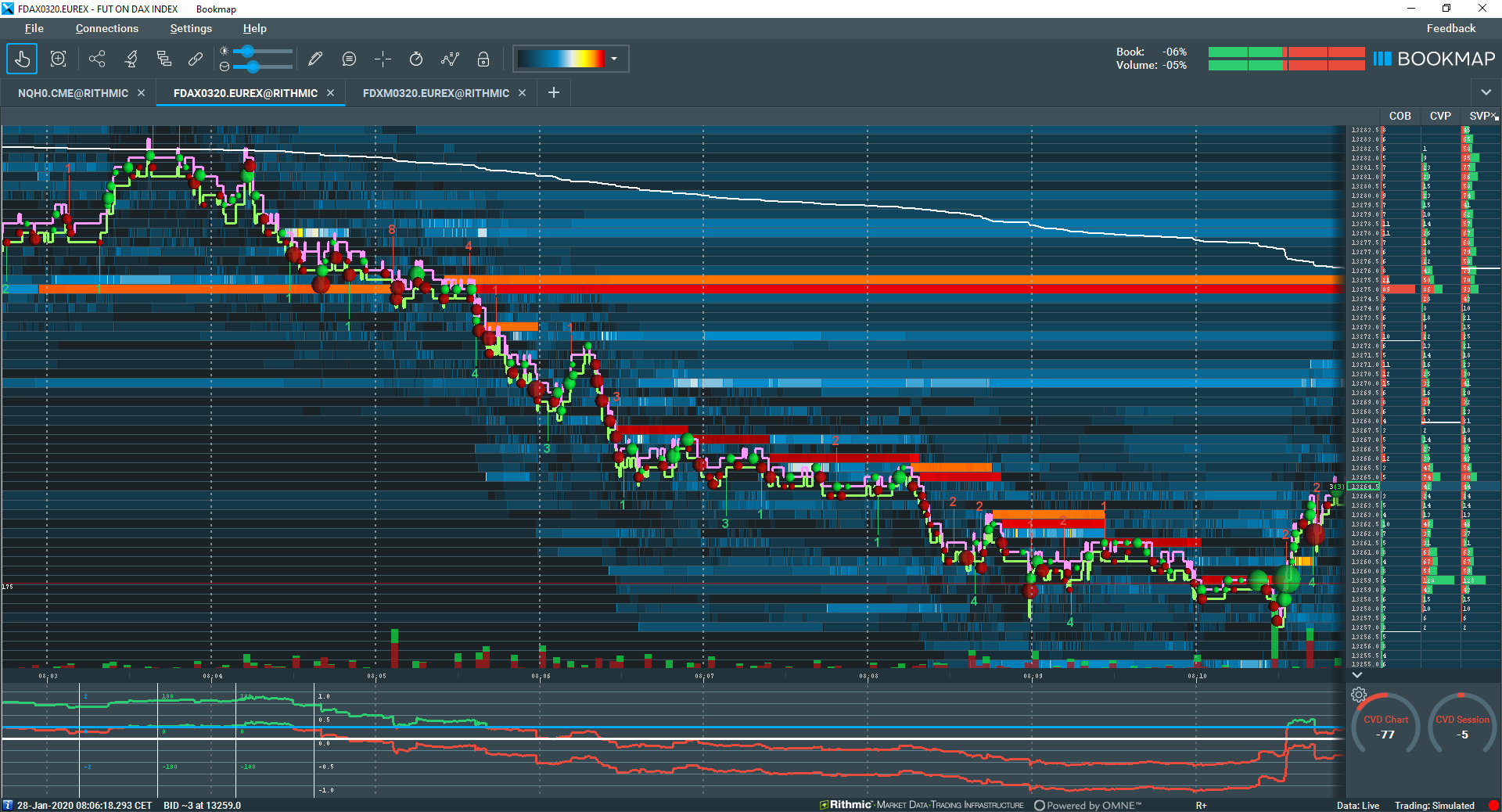Viewport: 1502px width, 812px height.
Task: Open the microscope analysis tool
Action: click(131, 59)
